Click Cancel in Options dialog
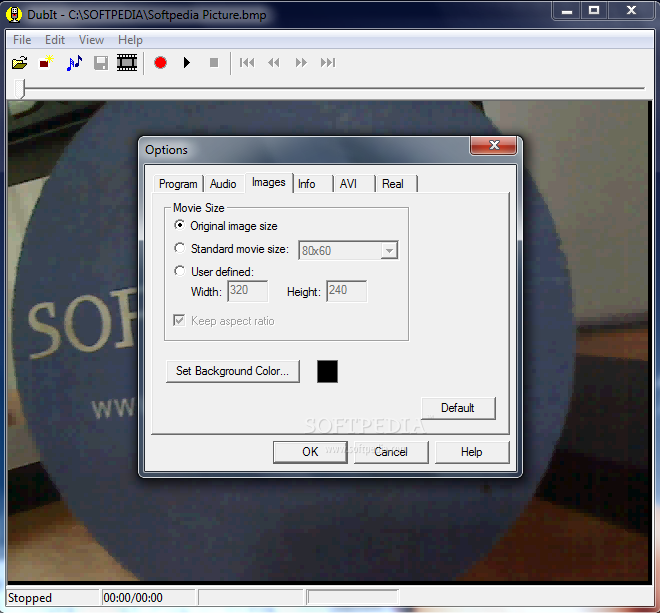The height and width of the screenshot is (613, 660). point(391,452)
